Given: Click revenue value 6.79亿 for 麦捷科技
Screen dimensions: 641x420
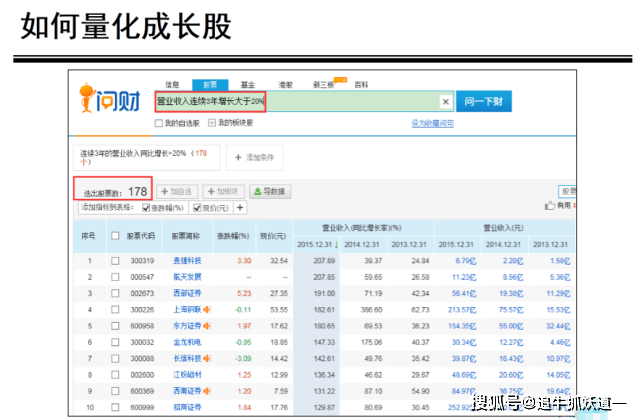Looking at the screenshot, I should click(x=466, y=261).
